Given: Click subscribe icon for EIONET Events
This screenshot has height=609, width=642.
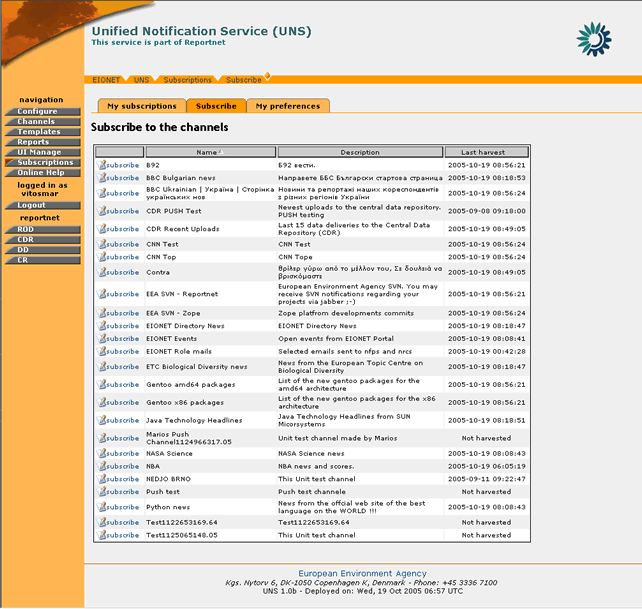Looking at the screenshot, I should [x=102, y=338].
